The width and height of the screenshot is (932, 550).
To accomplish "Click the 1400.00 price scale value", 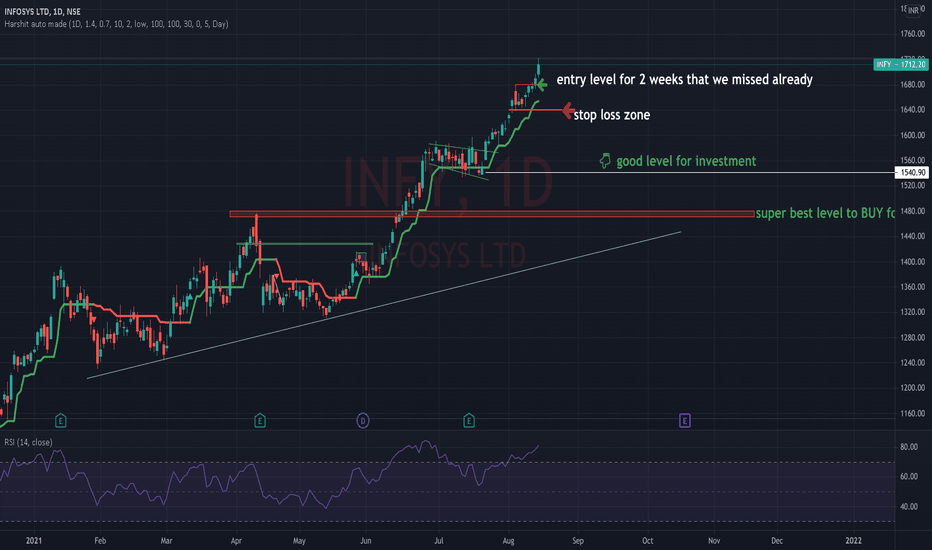I will click(912, 262).
